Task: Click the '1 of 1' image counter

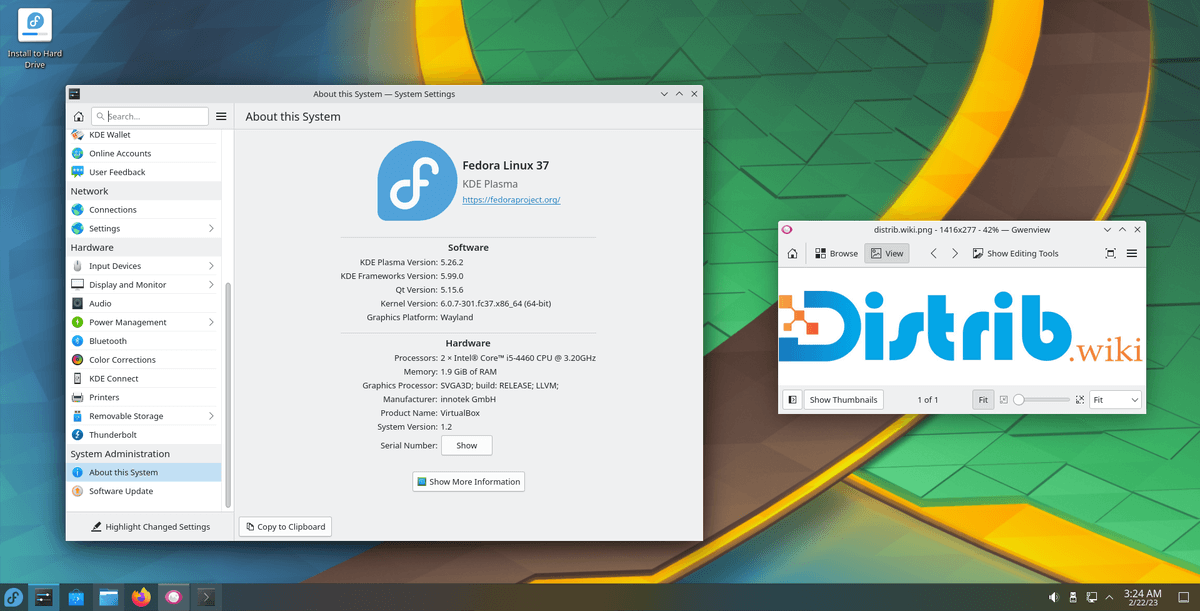Action: 928,400
